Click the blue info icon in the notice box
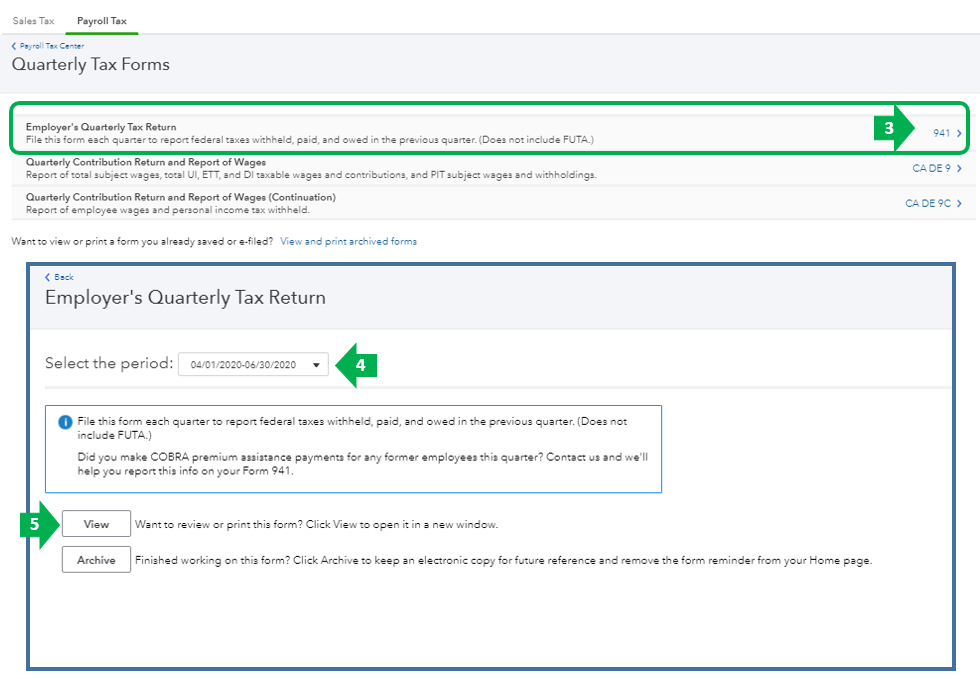 (x=65, y=422)
